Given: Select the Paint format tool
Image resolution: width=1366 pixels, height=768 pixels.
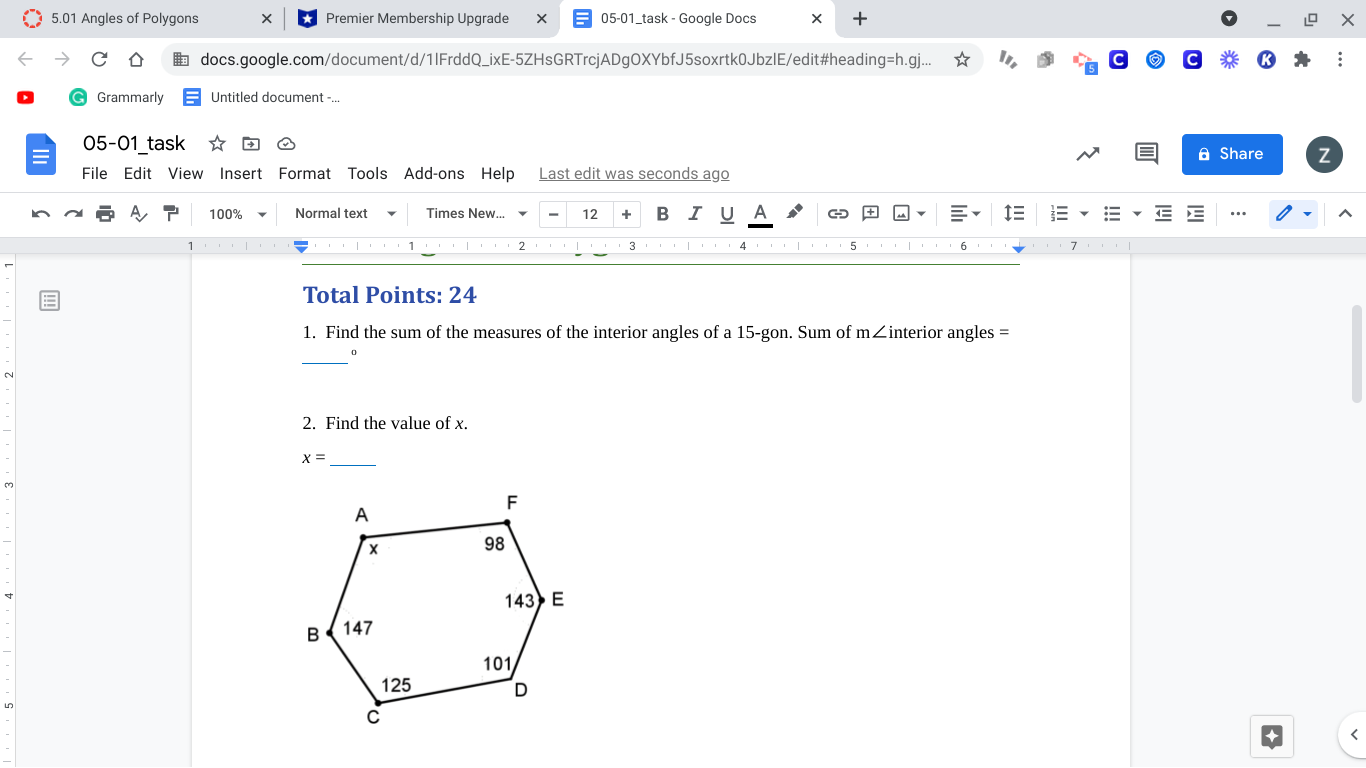Looking at the screenshot, I should pyautogui.click(x=170, y=213).
